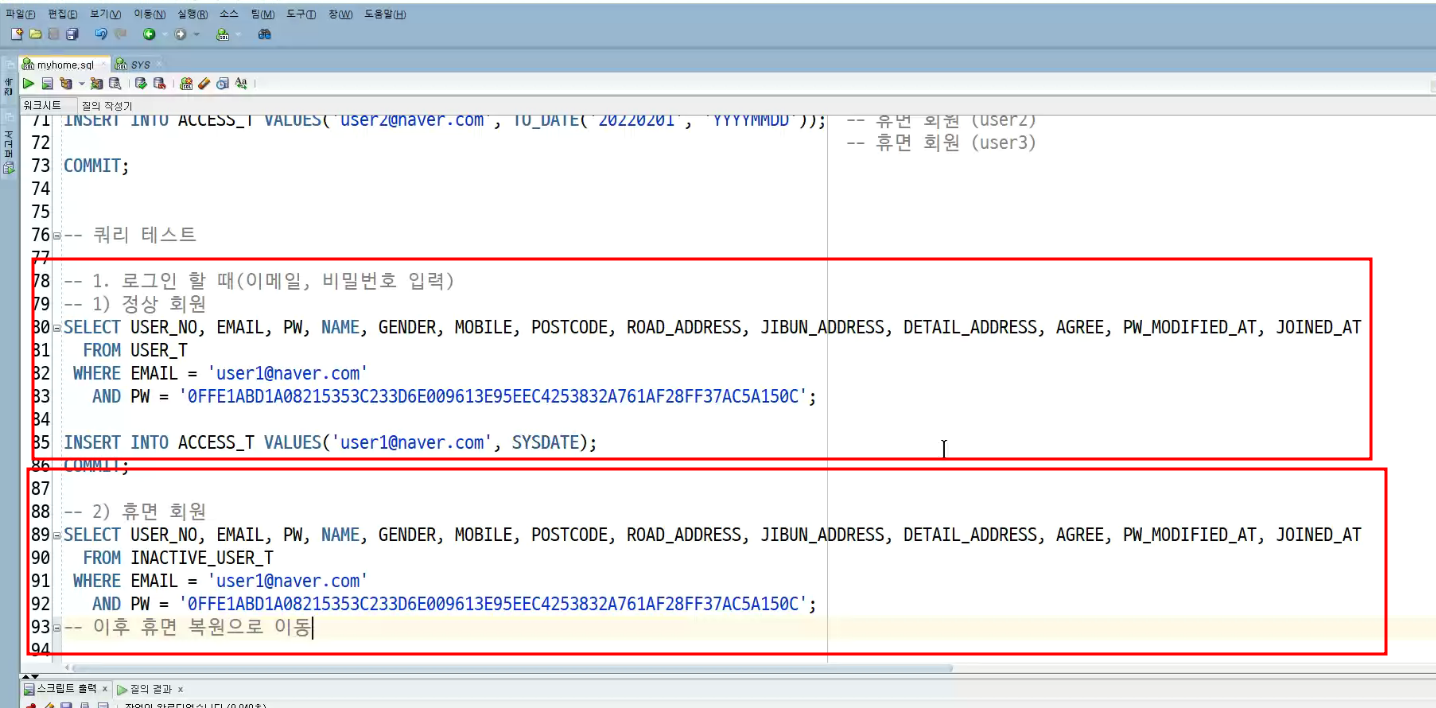Switch to the 스크립트 출력 tab
1436x708 pixels.
click(x=66, y=689)
